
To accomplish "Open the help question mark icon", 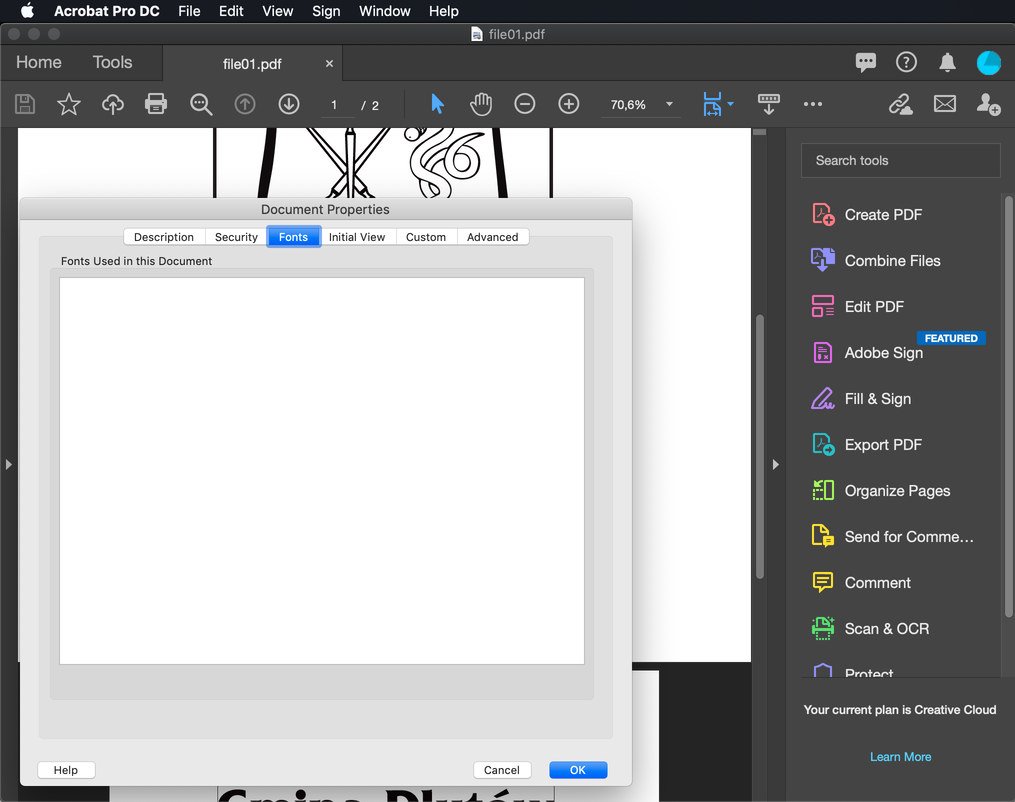I will pos(906,62).
